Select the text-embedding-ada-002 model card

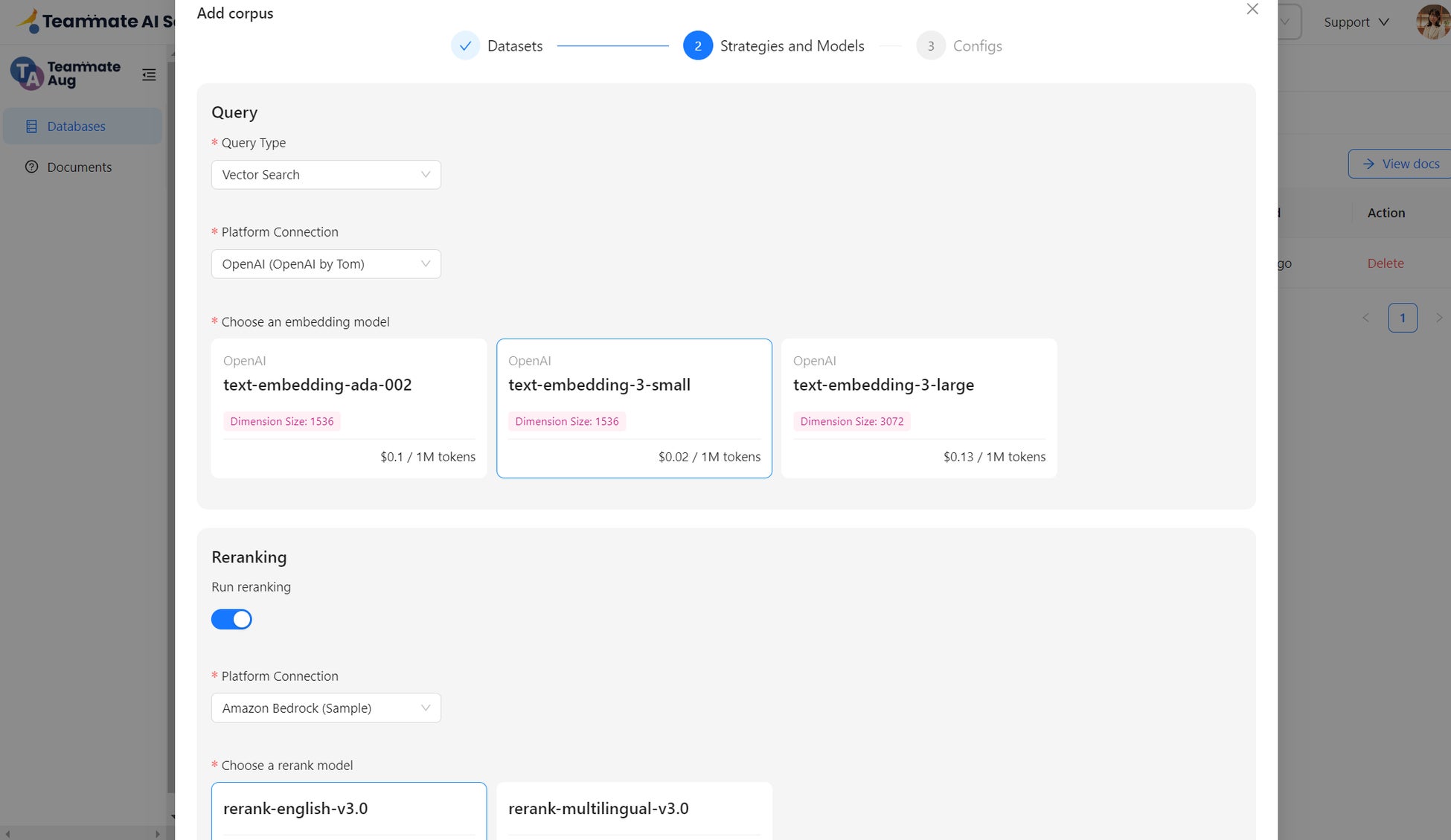coord(348,408)
